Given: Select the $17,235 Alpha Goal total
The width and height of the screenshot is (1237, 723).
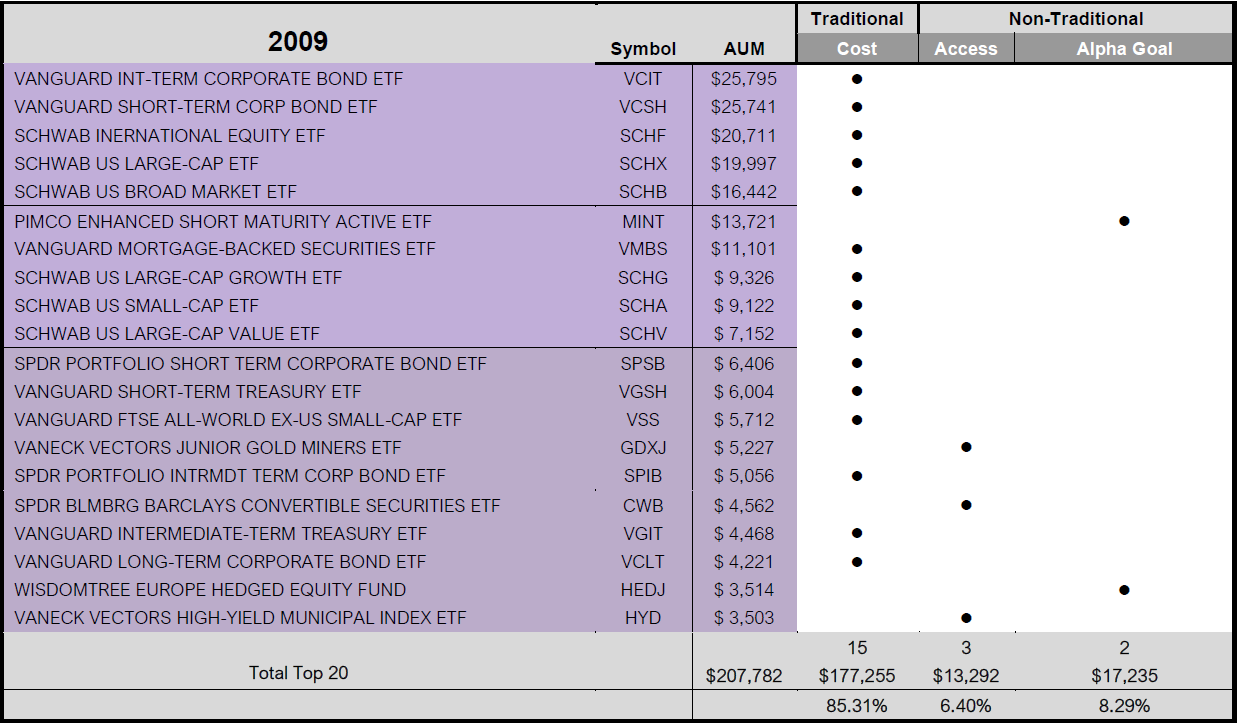Looking at the screenshot, I should [1124, 676].
